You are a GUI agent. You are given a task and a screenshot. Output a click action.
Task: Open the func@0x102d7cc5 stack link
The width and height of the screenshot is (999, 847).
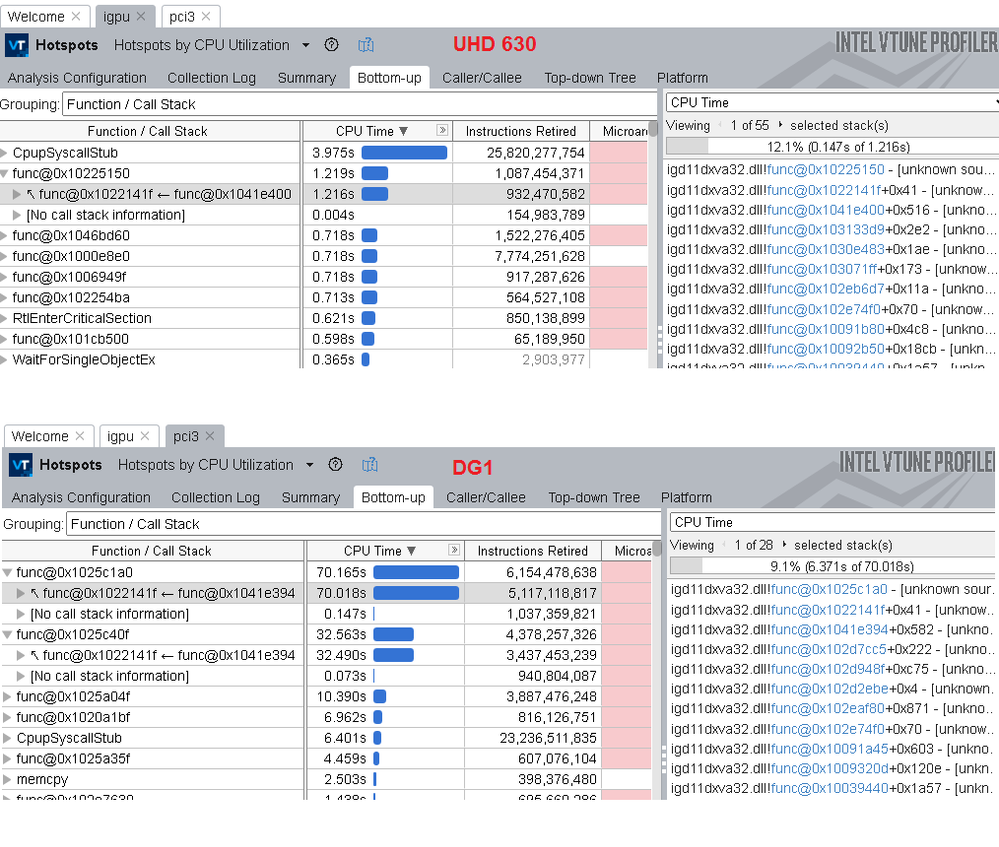[x=829, y=649]
